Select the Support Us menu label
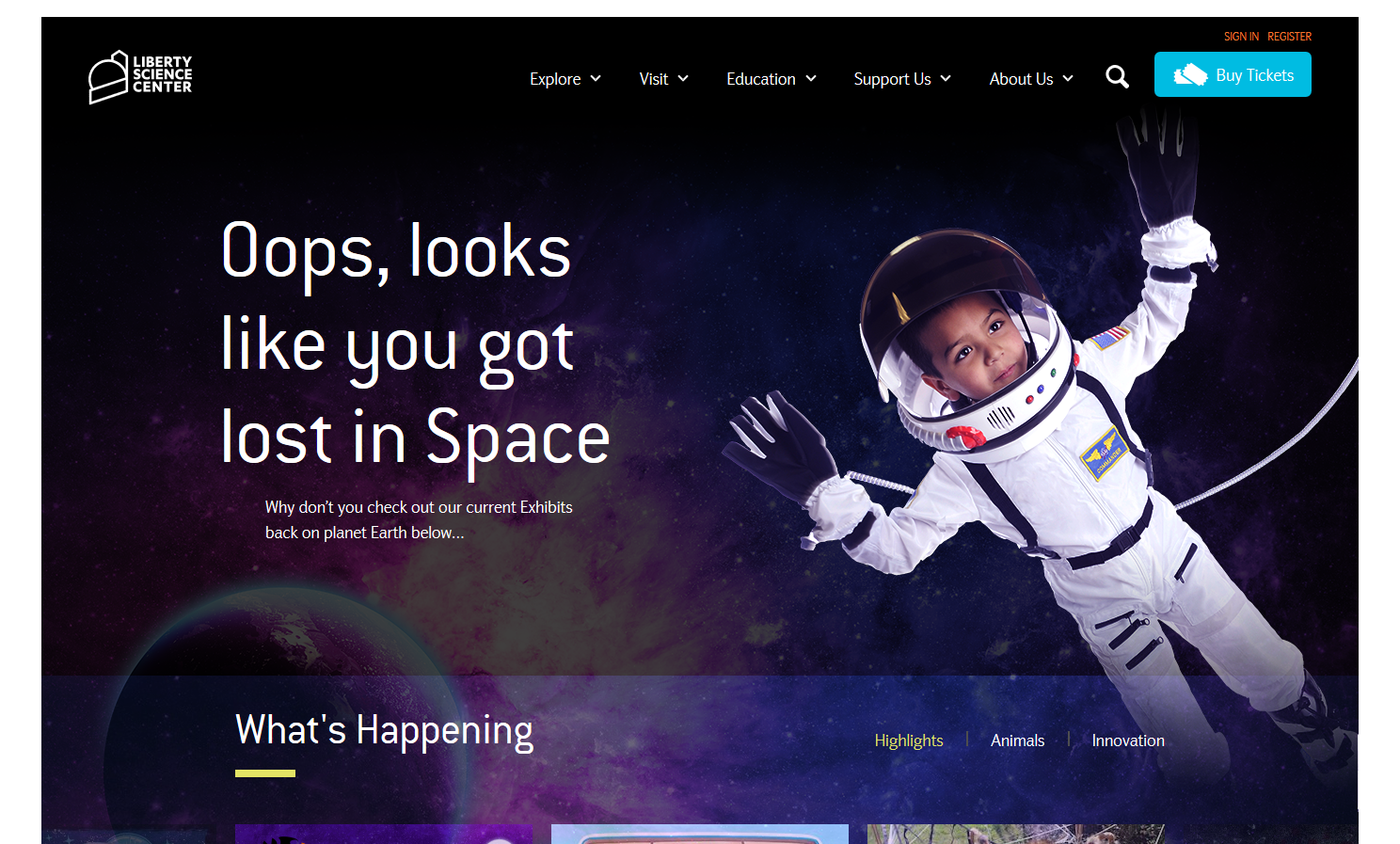The width and height of the screenshot is (1400, 844). pos(892,79)
